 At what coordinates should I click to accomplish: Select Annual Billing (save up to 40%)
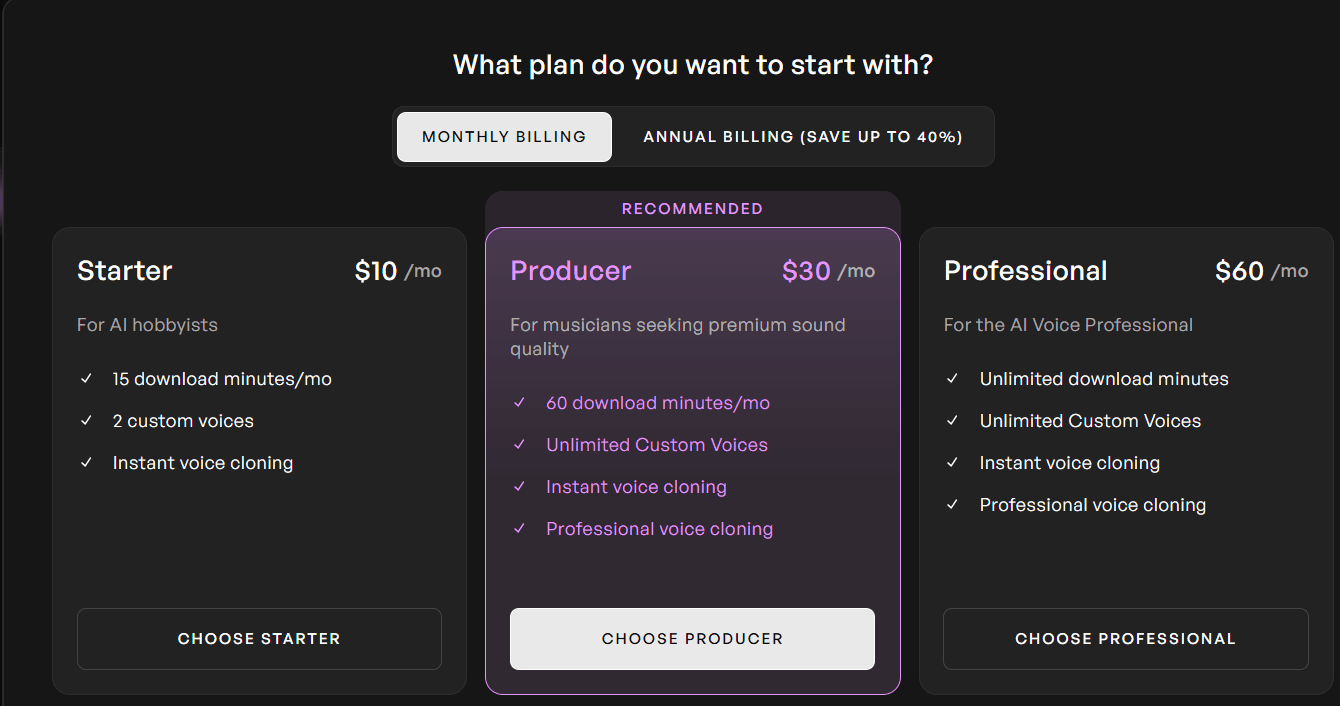[x=803, y=137]
